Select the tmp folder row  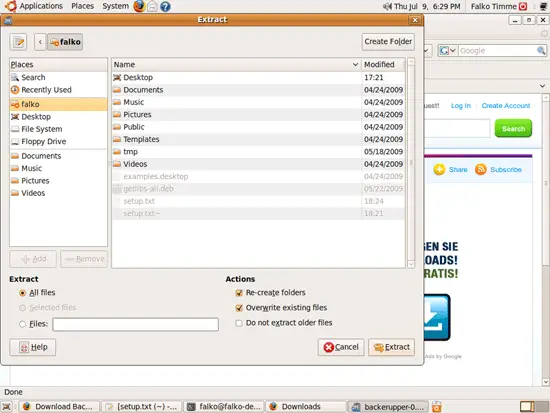point(258,152)
